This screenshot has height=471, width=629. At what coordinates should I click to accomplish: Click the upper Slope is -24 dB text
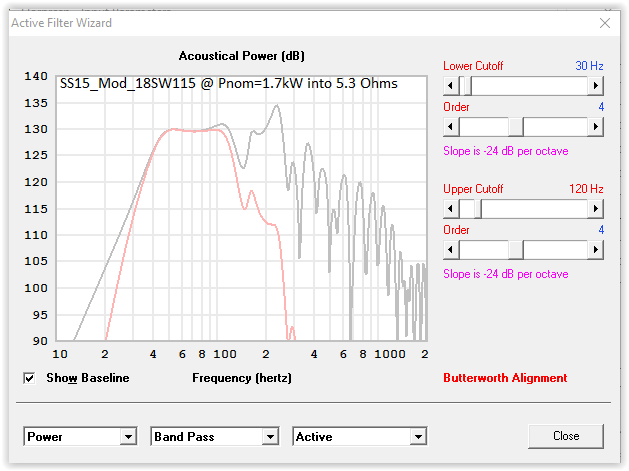pyautogui.click(x=506, y=274)
